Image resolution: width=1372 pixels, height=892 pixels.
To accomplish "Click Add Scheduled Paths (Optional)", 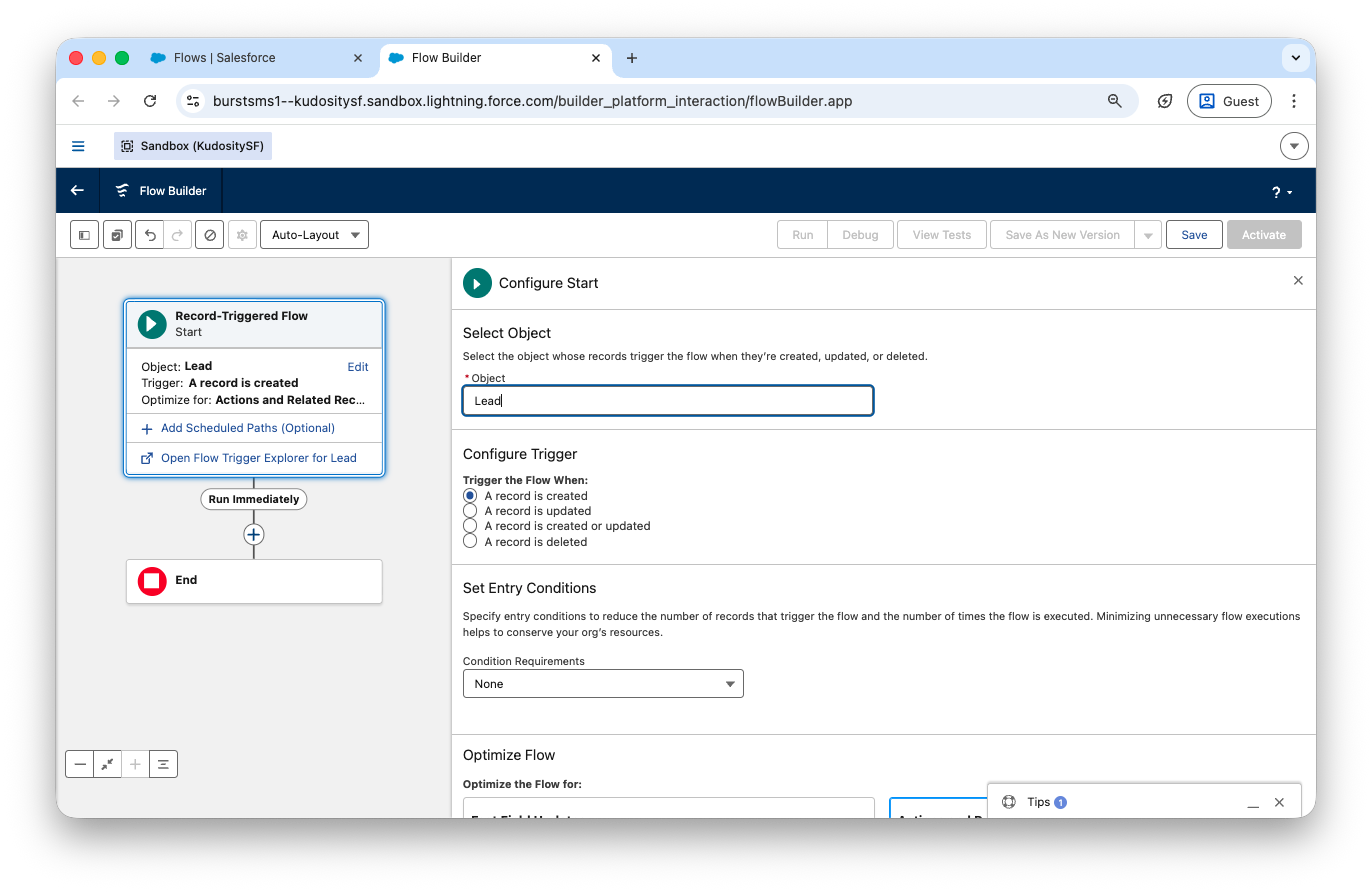I will [247, 428].
